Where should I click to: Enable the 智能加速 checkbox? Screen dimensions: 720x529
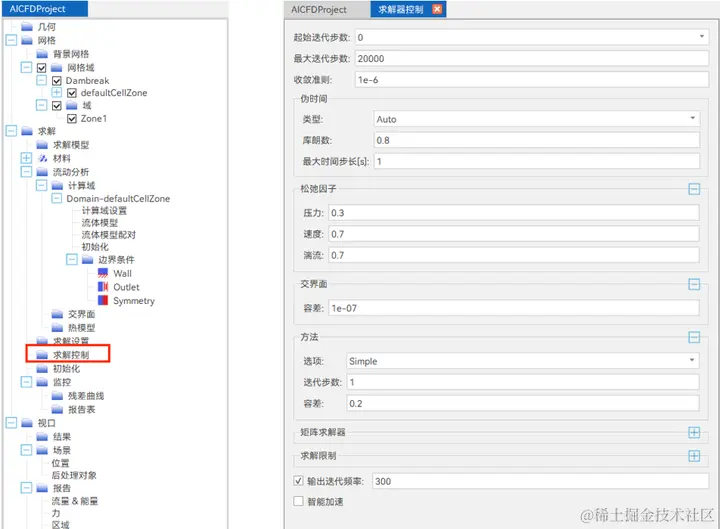click(298, 501)
